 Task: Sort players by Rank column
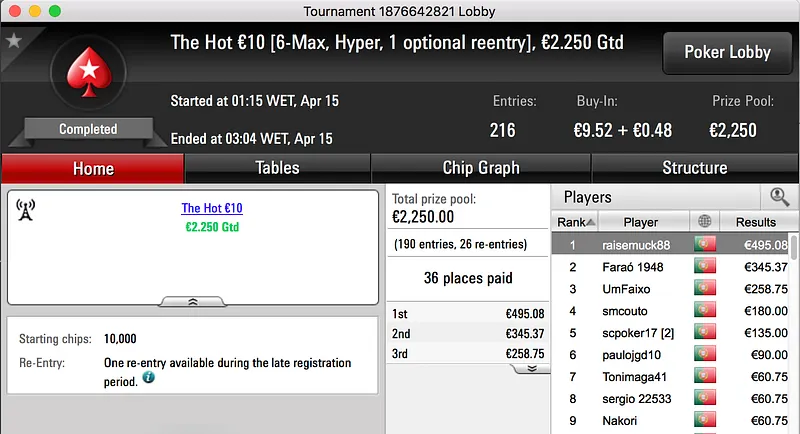pos(575,222)
